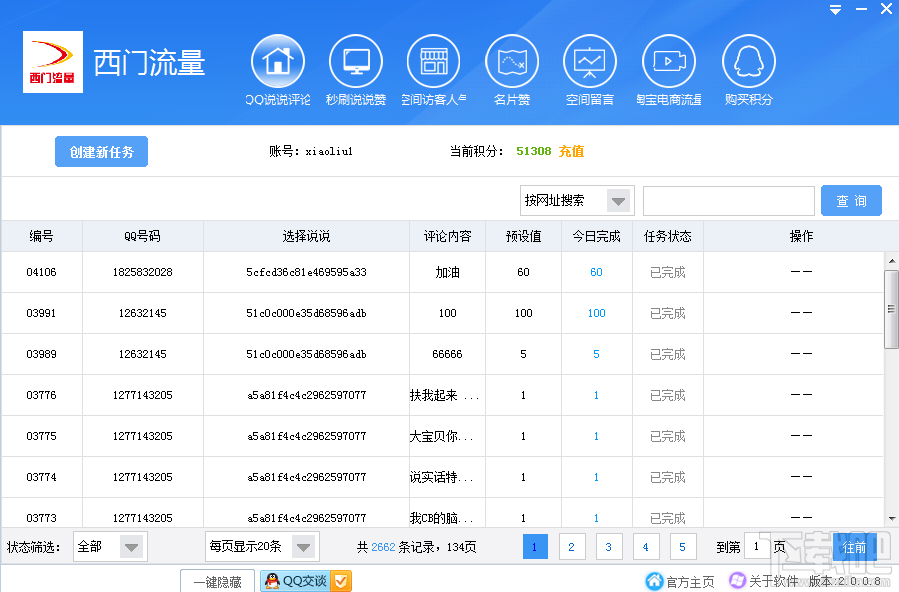Click the 名片赞 icon
The image size is (899, 592).
(x=511, y=61)
